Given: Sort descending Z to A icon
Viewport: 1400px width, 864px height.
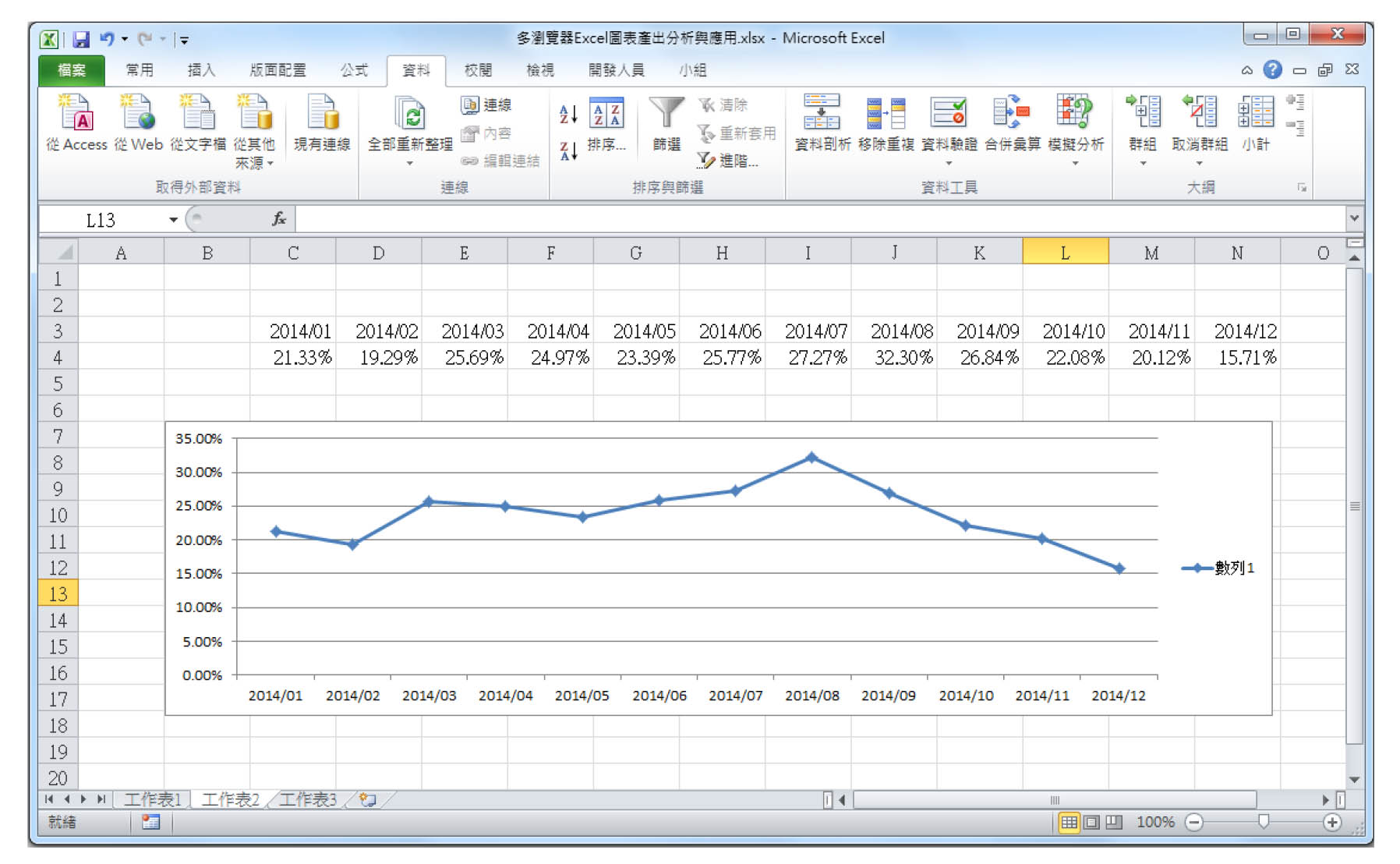Looking at the screenshot, I should (569, 150).
